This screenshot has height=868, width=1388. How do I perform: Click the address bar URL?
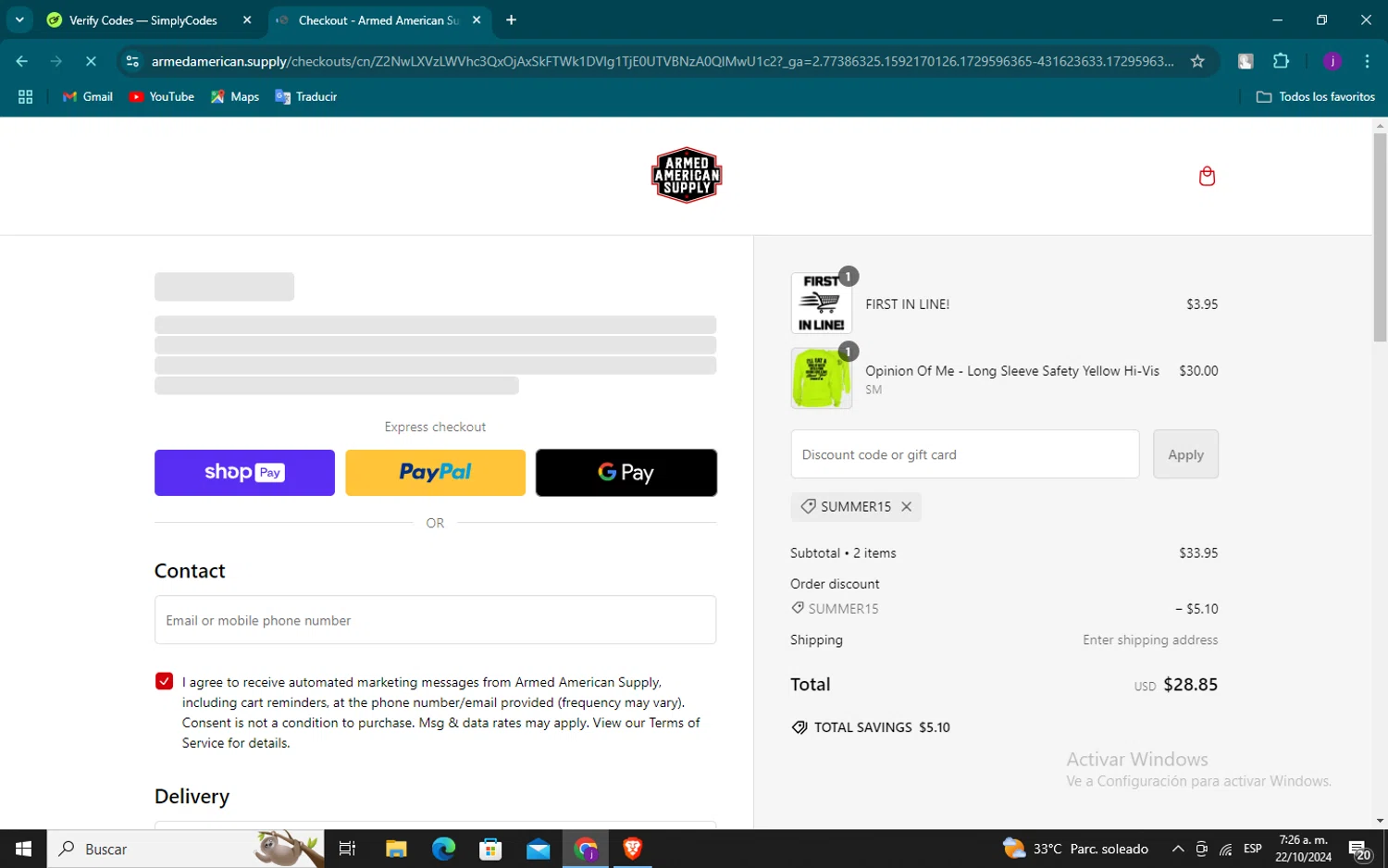click(663, 61)
